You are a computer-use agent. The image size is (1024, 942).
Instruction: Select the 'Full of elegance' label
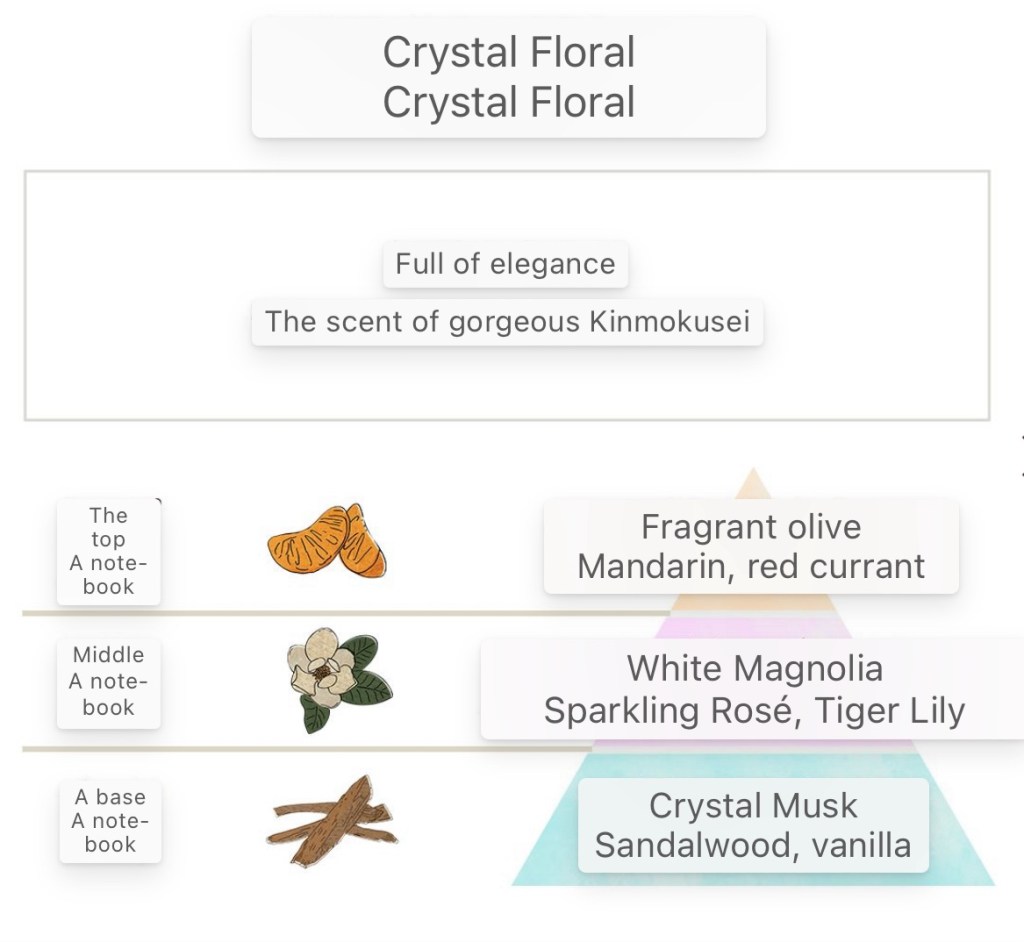[x=505, y=264]
